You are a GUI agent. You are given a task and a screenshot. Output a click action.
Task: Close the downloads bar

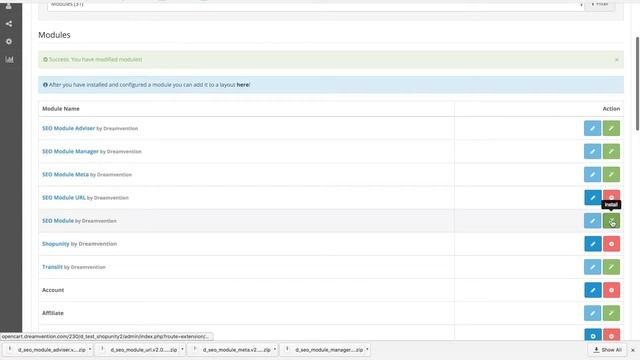tap(633, 350)
